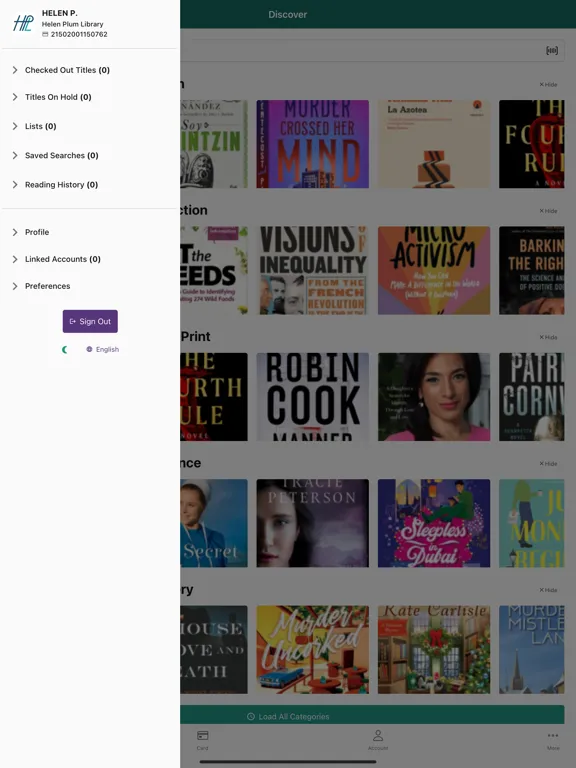The image size is (576, 768).
Task: Expand Checked Out Titles chevron
Action: coord(15,70)
